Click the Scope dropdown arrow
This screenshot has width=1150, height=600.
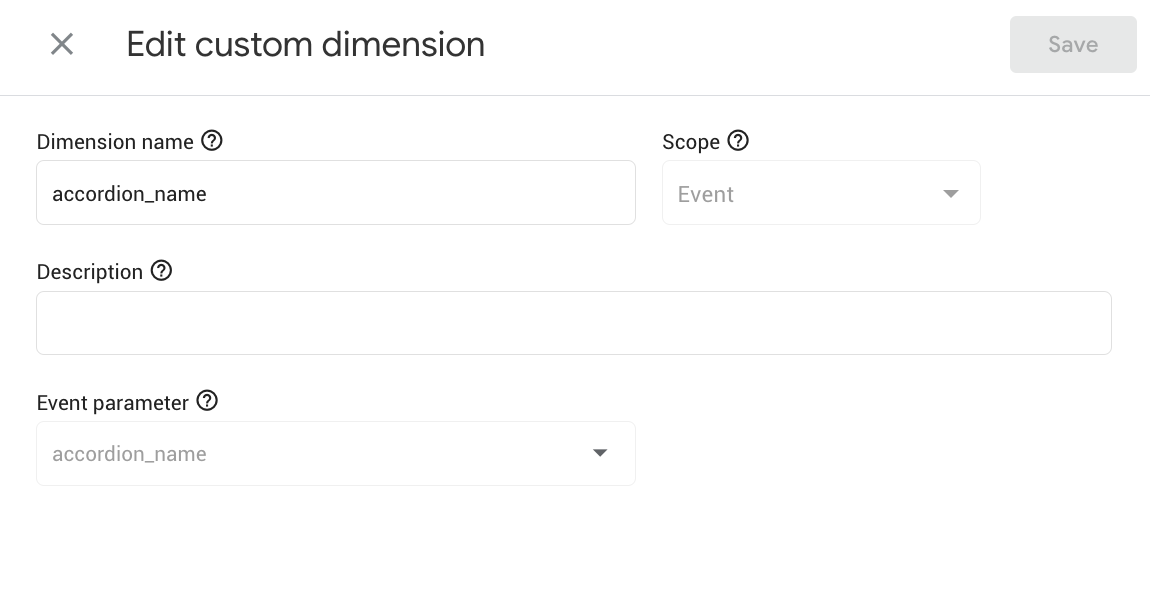950,193
